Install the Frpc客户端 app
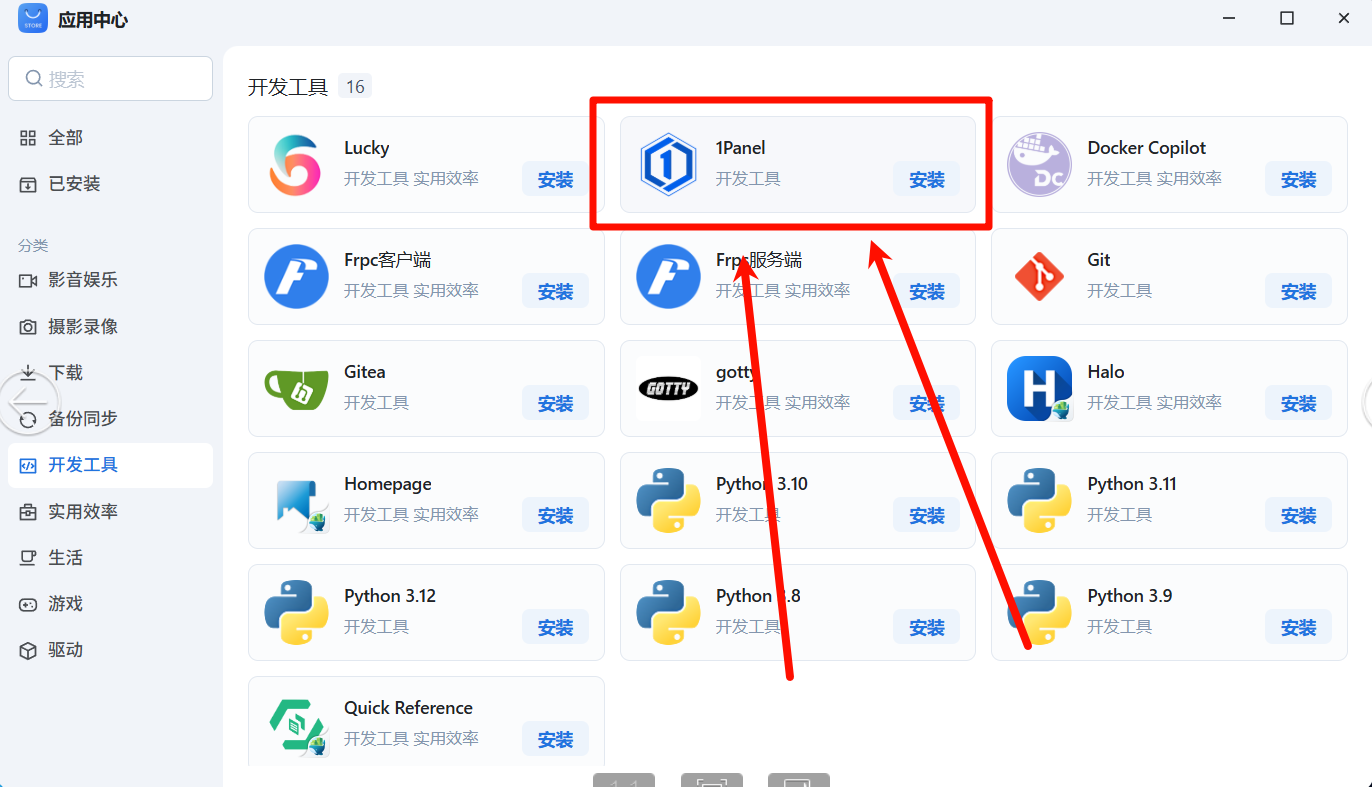Image resolution: width=1372 pixels, height=787 pixels. click(x=555, y=291)
